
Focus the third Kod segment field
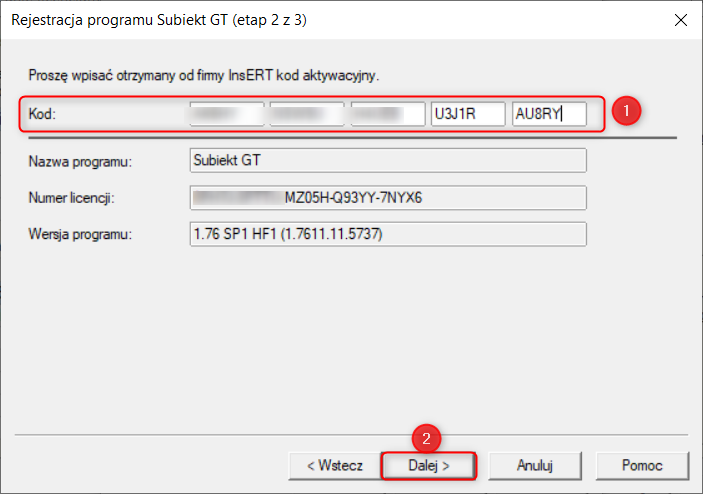click(388, 114)
